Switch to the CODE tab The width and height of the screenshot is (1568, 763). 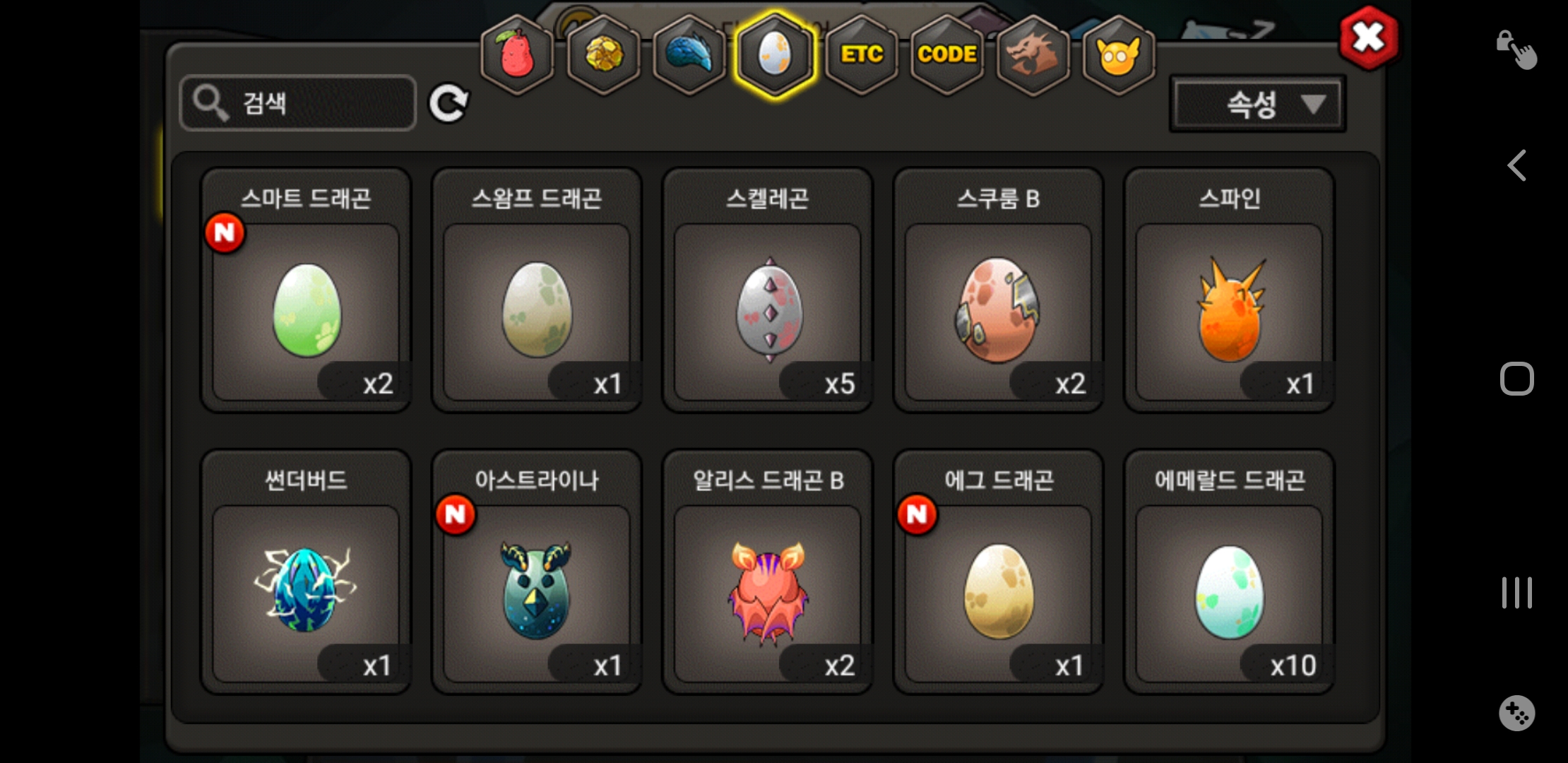[x=947, y=54]
